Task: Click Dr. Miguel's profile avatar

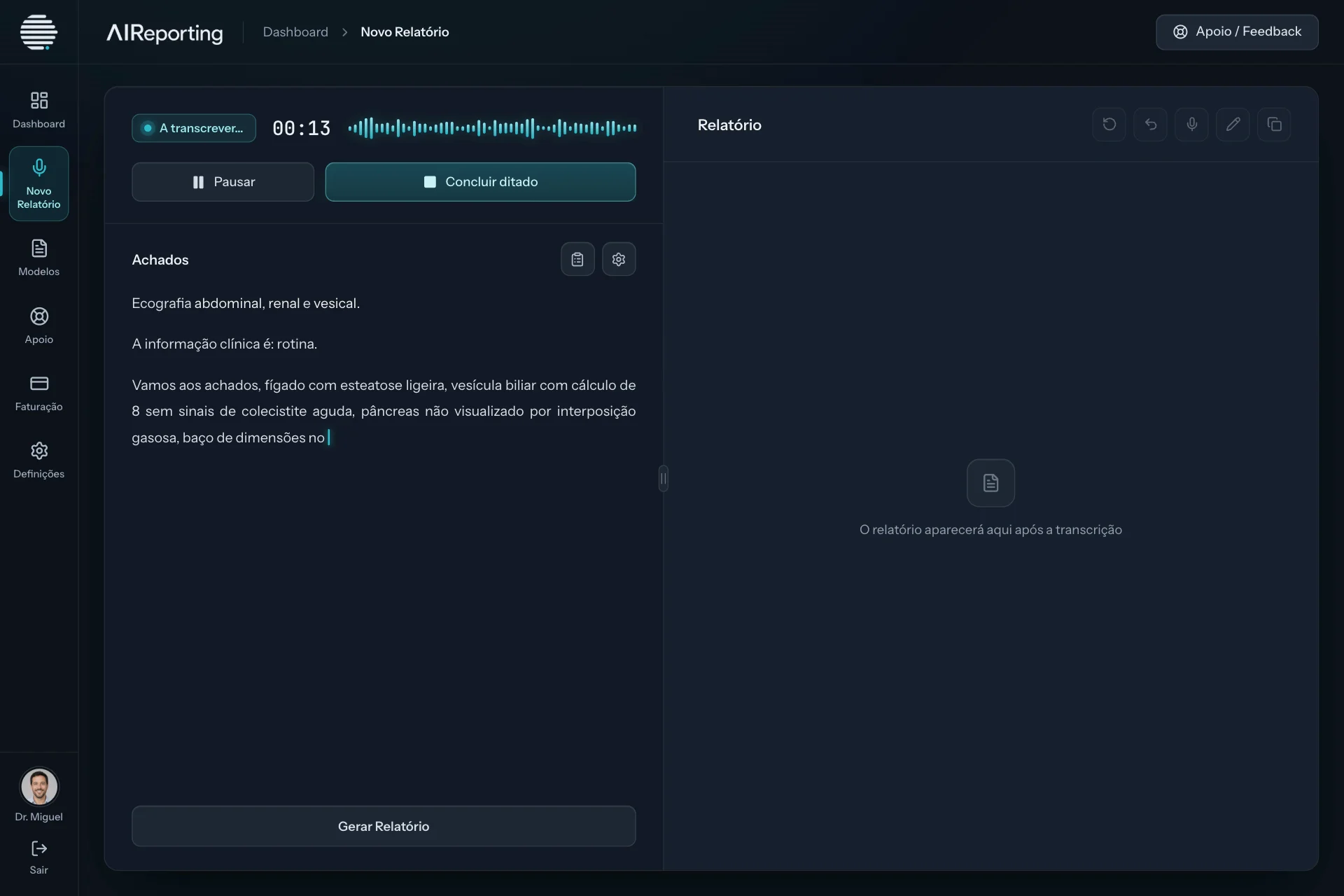Action: click(x=39, y=787)
